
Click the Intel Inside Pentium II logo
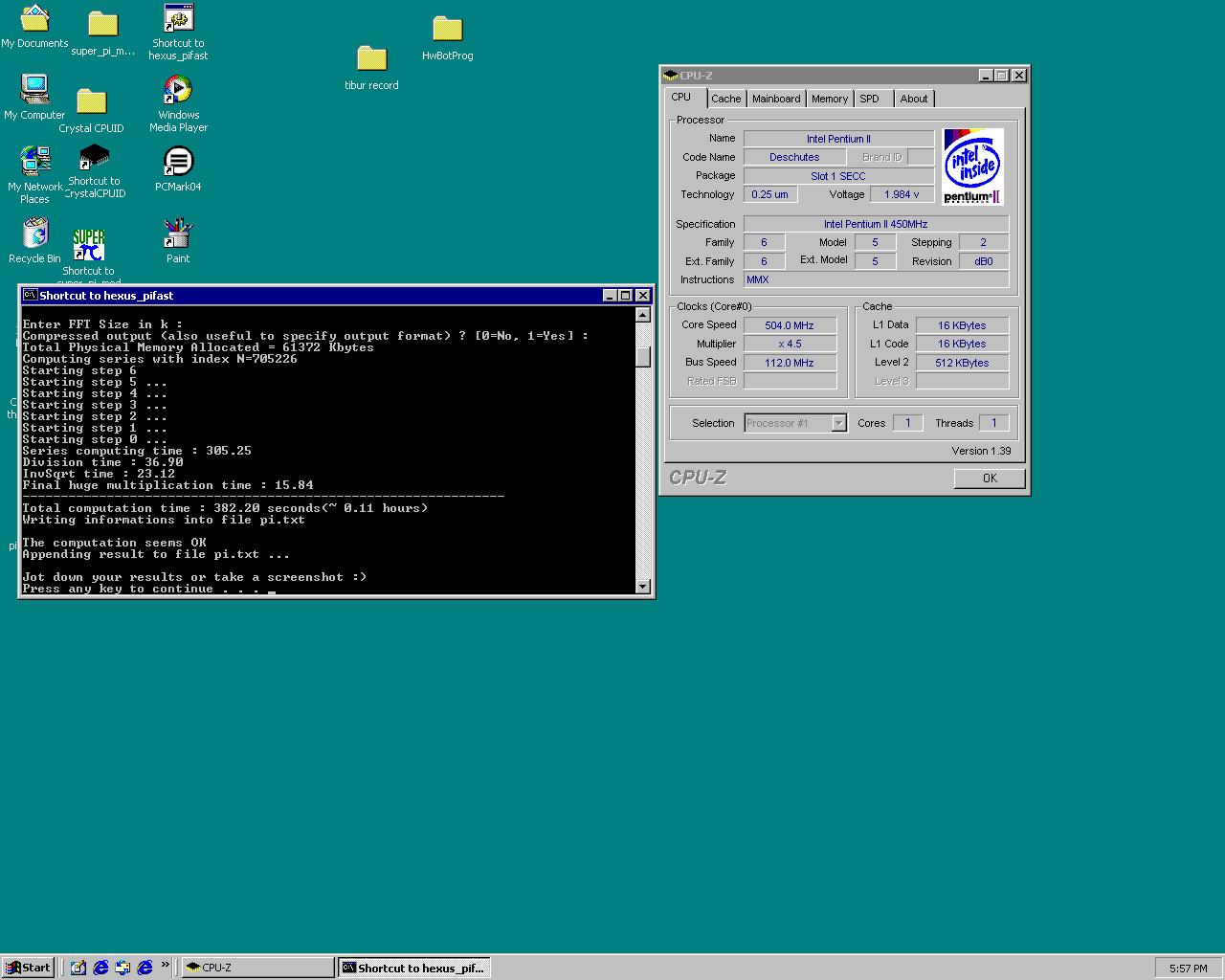[x=973, y=167]
